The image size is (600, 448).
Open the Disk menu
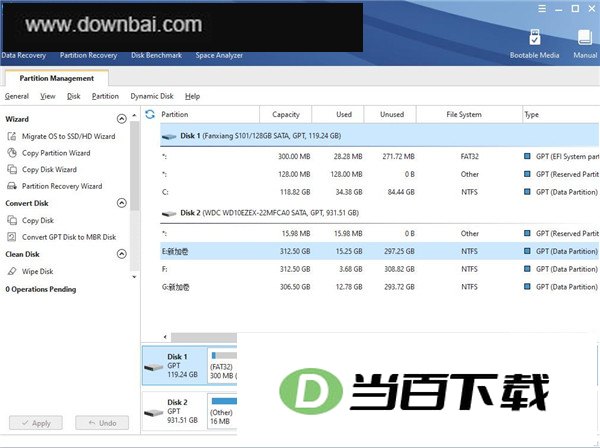click(x=73, y=96)
